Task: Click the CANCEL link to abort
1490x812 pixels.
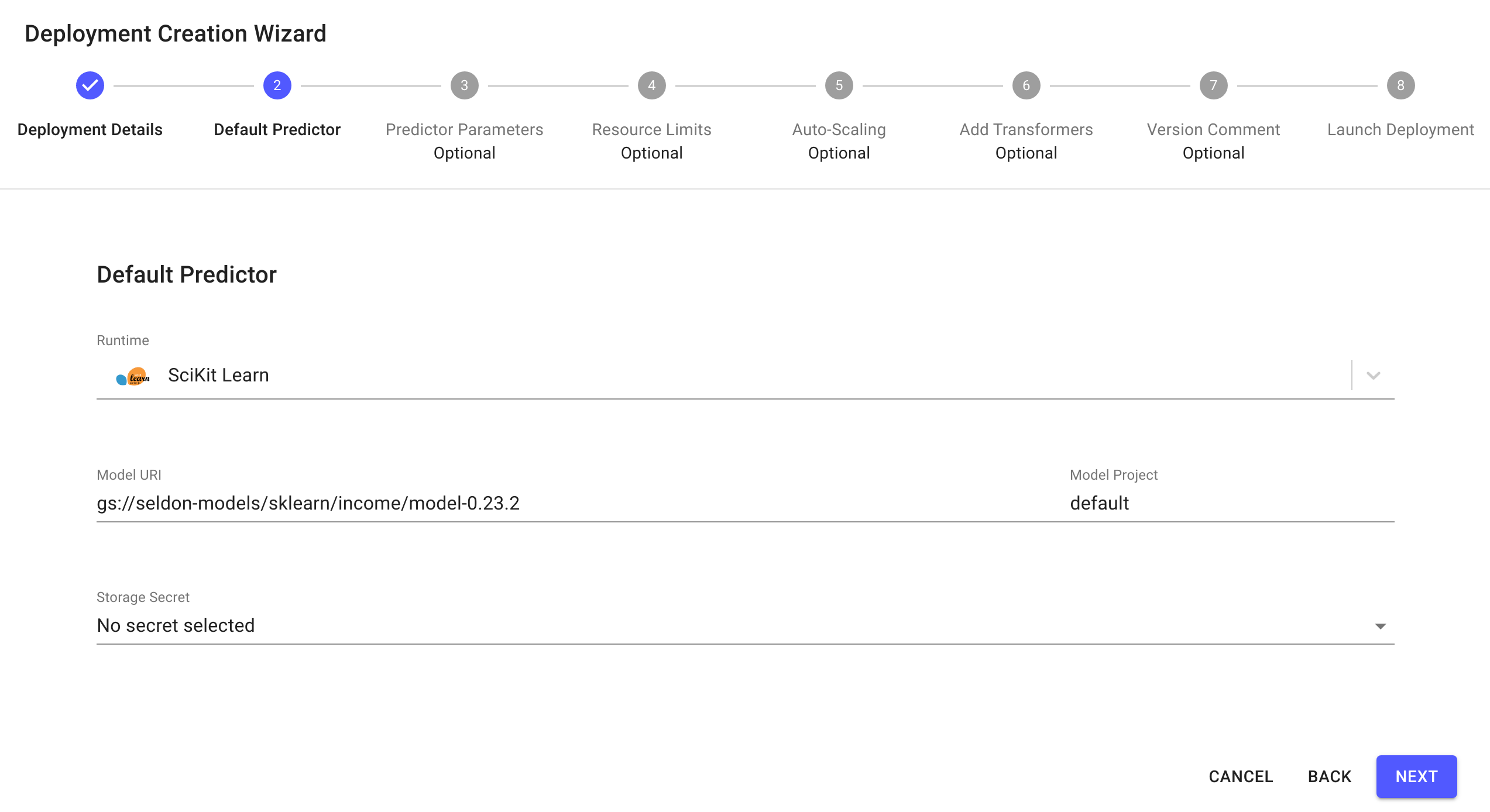Action: point(1242,776)
